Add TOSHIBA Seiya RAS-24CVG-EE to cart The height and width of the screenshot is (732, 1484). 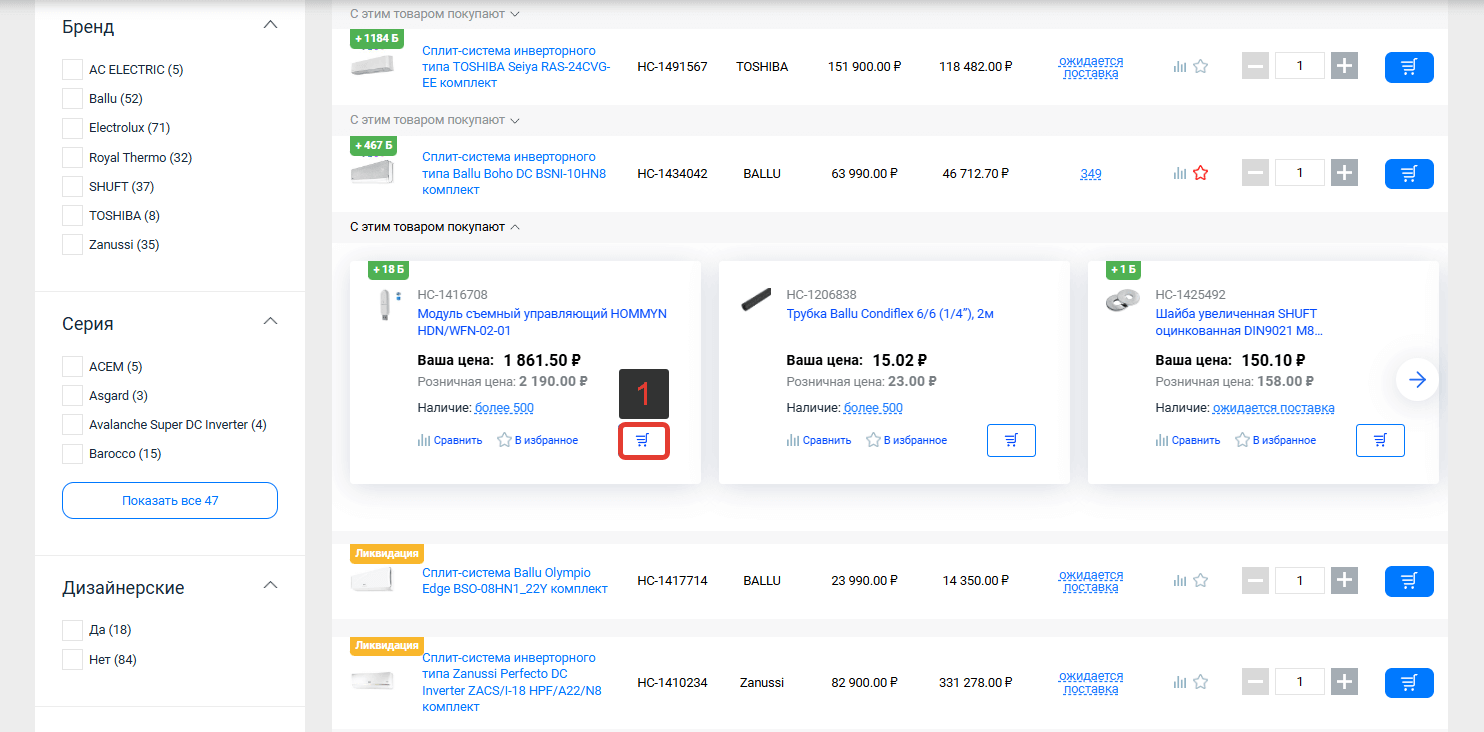(1409, 67)
